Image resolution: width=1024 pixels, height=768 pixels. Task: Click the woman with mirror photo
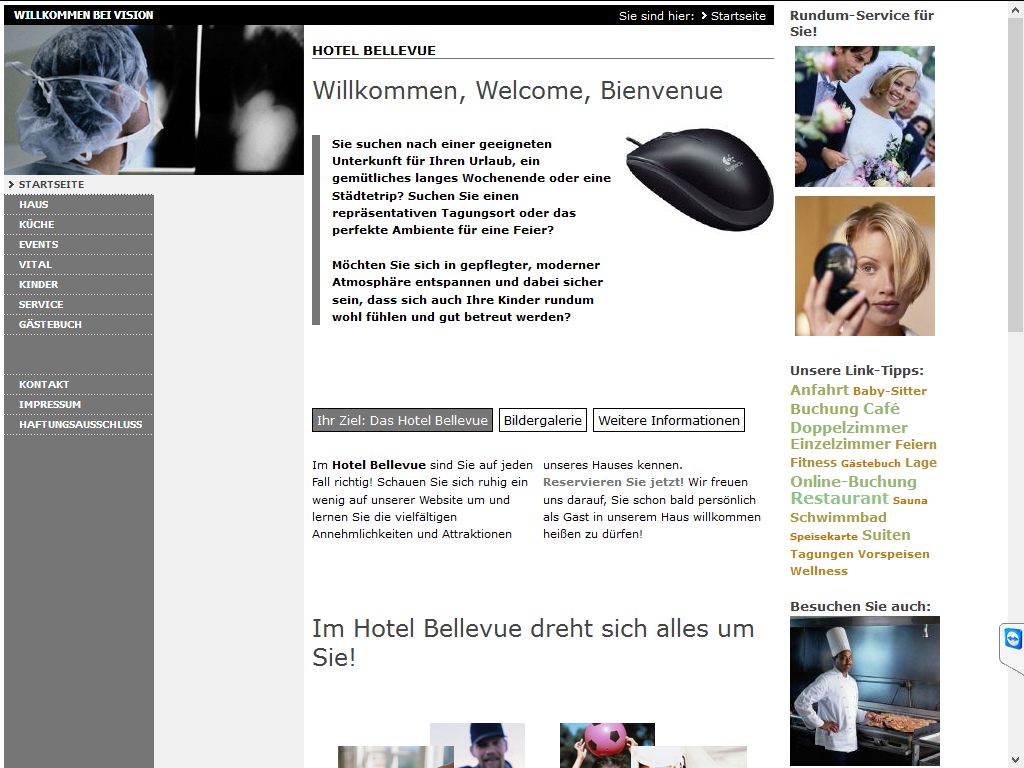coord(865,266)
